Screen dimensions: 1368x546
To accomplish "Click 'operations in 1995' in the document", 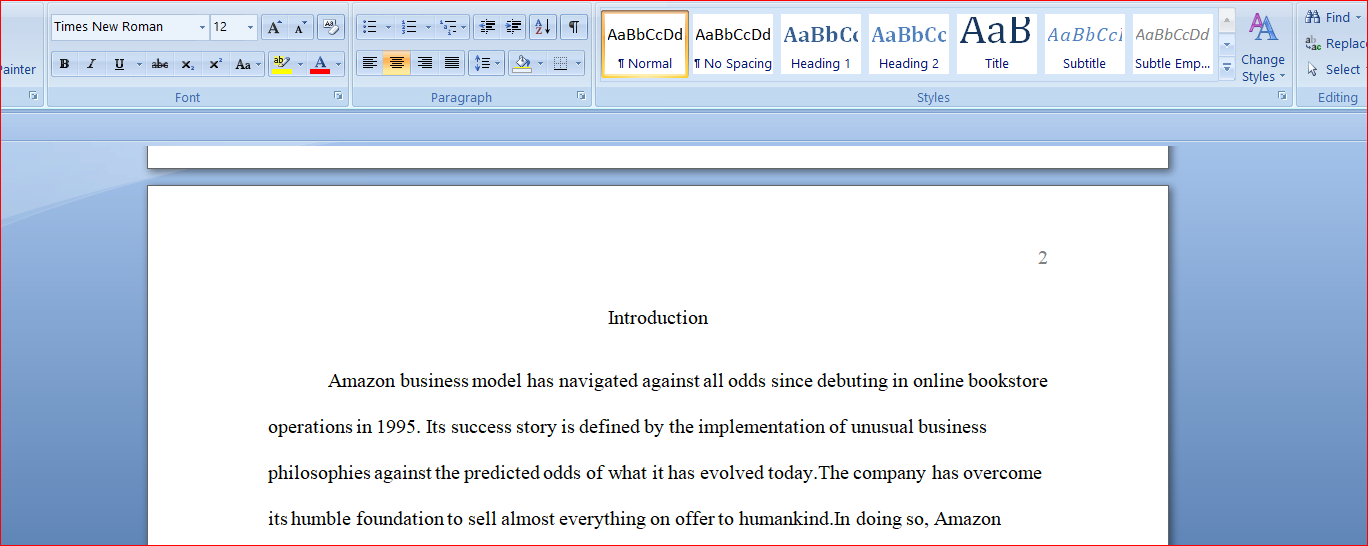I will 342,428.
